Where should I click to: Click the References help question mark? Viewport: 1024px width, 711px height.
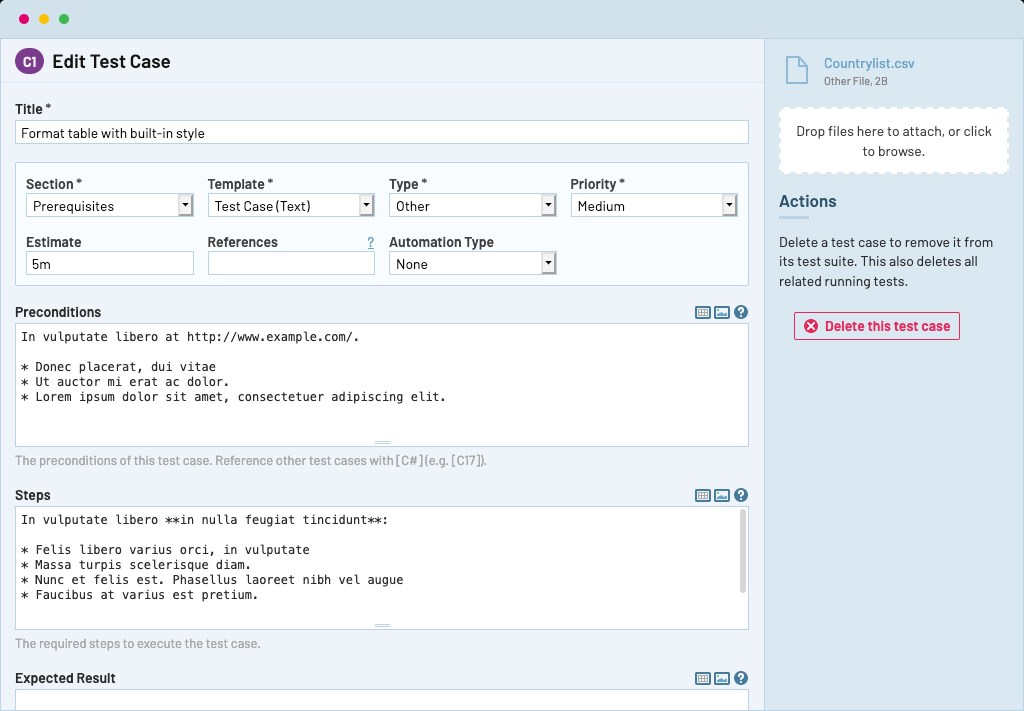tap(370, 241)
